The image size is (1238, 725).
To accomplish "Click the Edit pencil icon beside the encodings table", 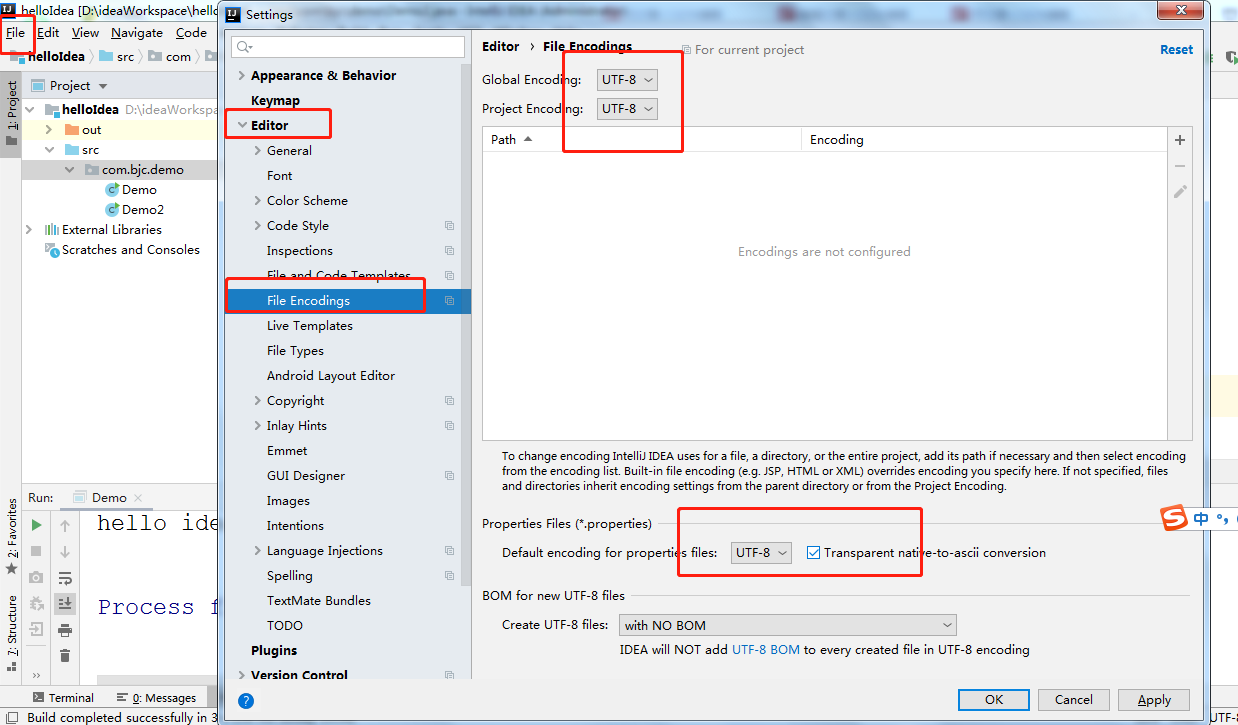I will [1180, 191].
